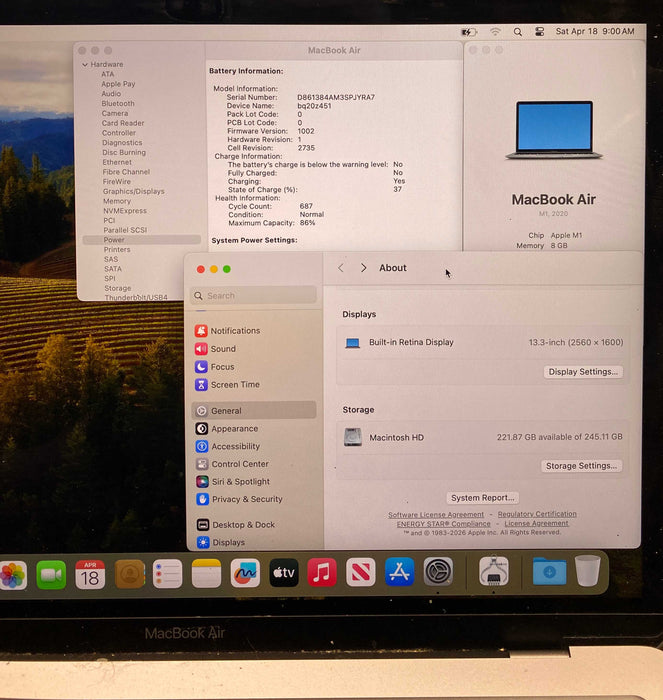The height and width of the screenshot is (700, 663).
Task: Click the Storage Settings button
Action: tap(581, 466)
